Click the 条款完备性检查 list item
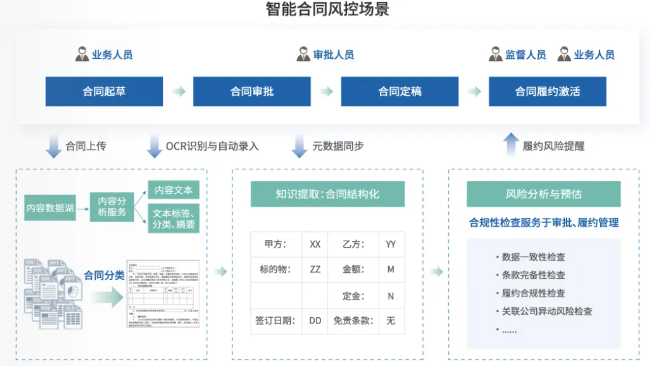651x367 pixels. pos(531,275)
